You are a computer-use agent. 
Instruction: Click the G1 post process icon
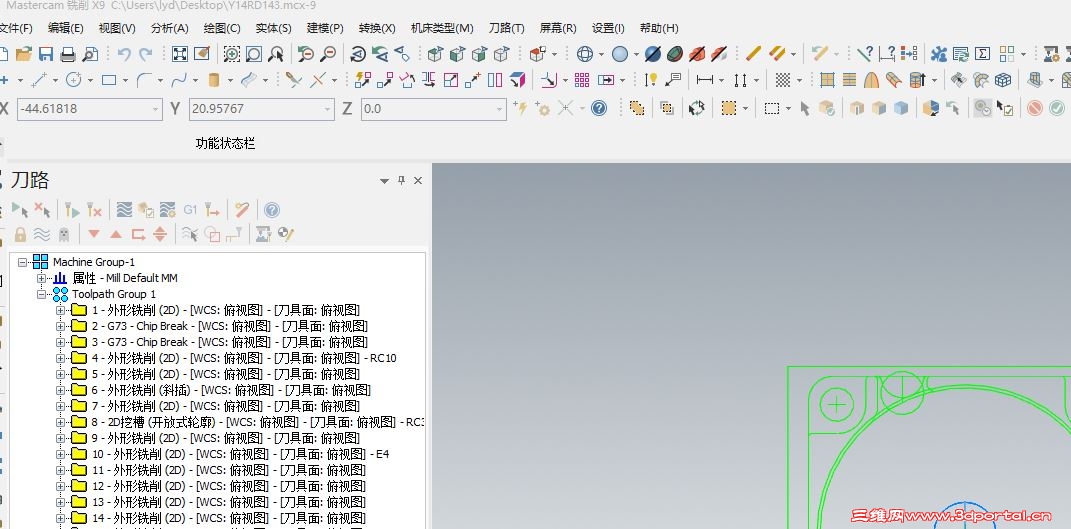(x=191, y=210)
